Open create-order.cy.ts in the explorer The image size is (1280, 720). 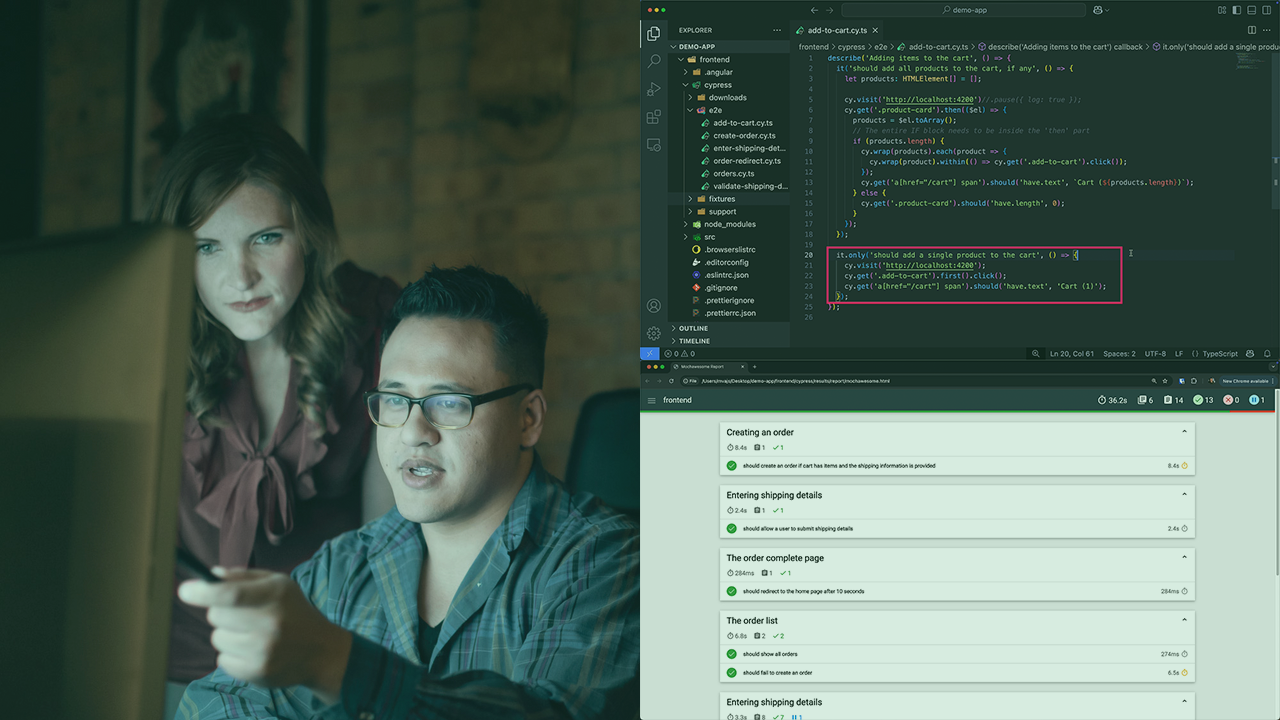click(744, 136)
